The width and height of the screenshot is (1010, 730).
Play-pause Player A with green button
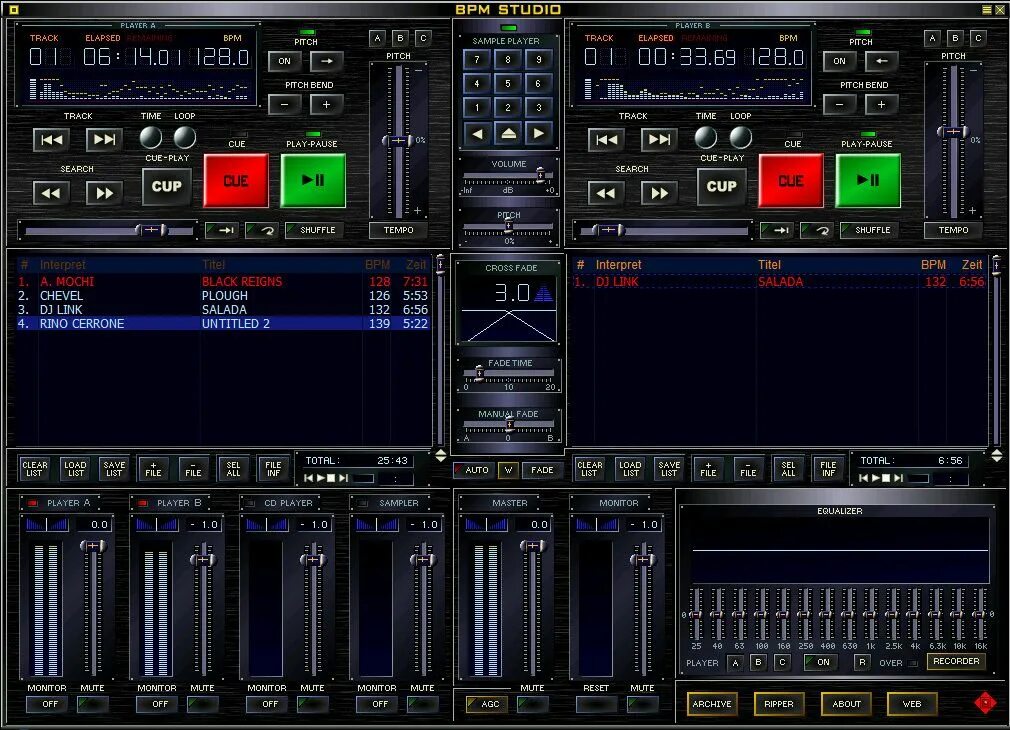coord(313,180)
